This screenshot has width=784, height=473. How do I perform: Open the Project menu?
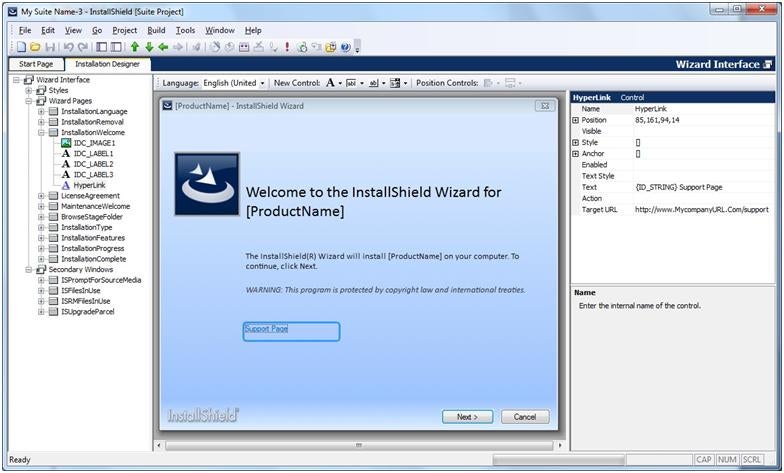point(124,30)
